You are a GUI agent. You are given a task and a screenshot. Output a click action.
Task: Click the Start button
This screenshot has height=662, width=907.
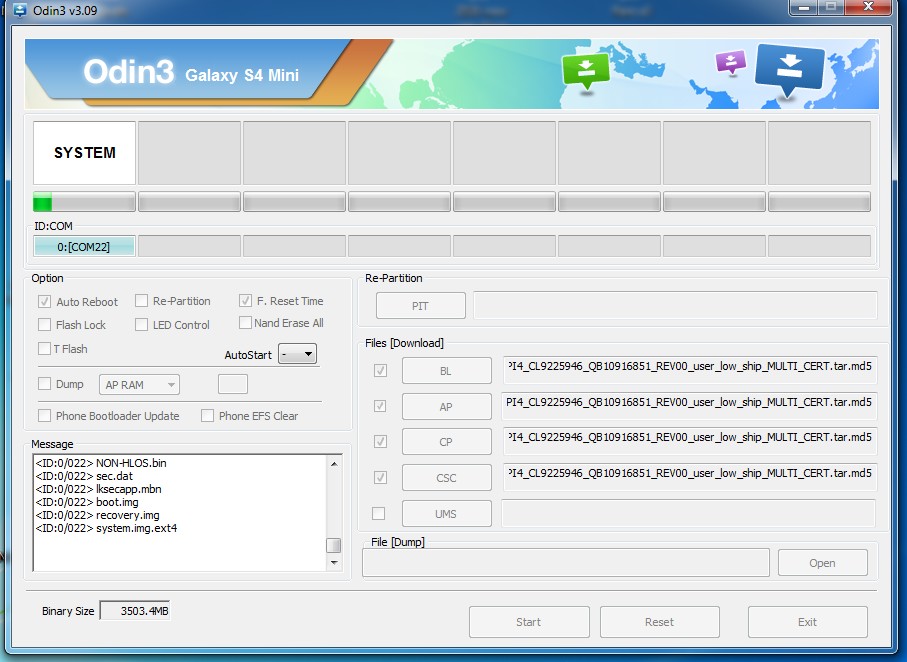tap(529, 622)
